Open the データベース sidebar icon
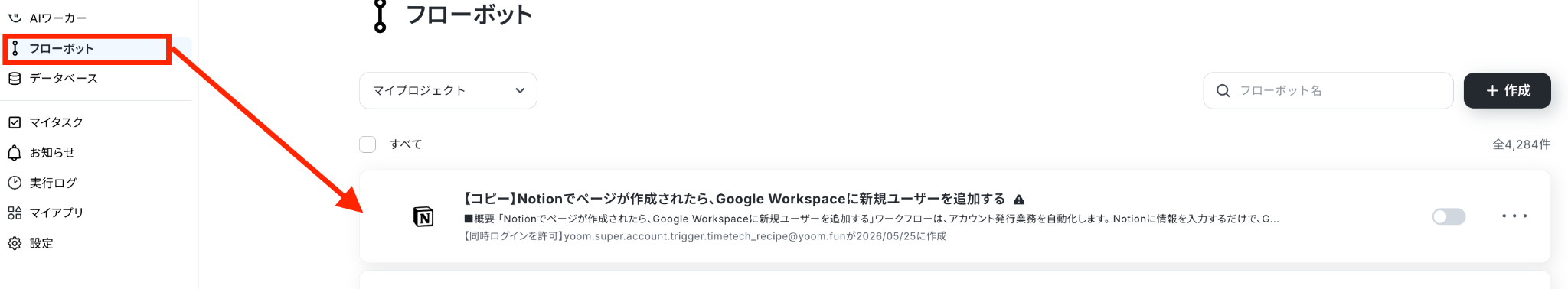The height and width of the screenshot is (289, 1568). [x=15, y=78]
